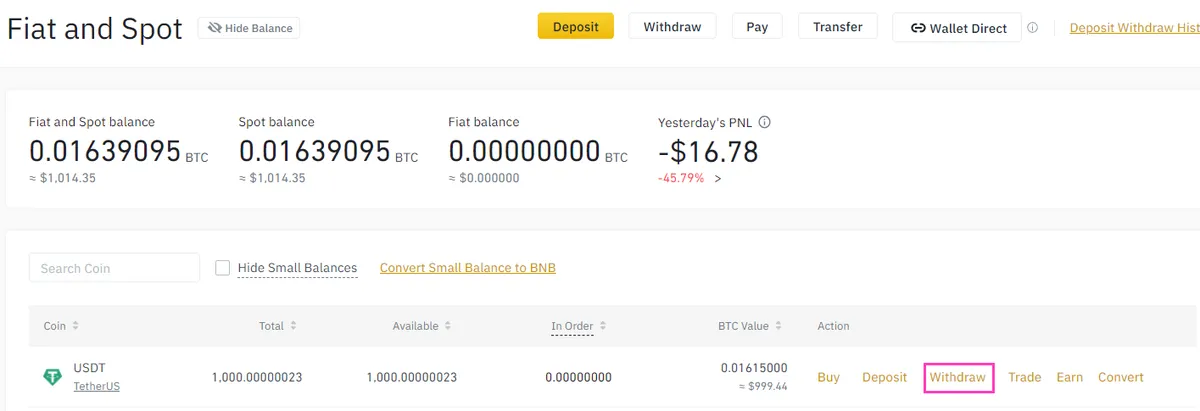
Task: Click Convert Small Balance to BNB link
Action: (x=468, y=268)
